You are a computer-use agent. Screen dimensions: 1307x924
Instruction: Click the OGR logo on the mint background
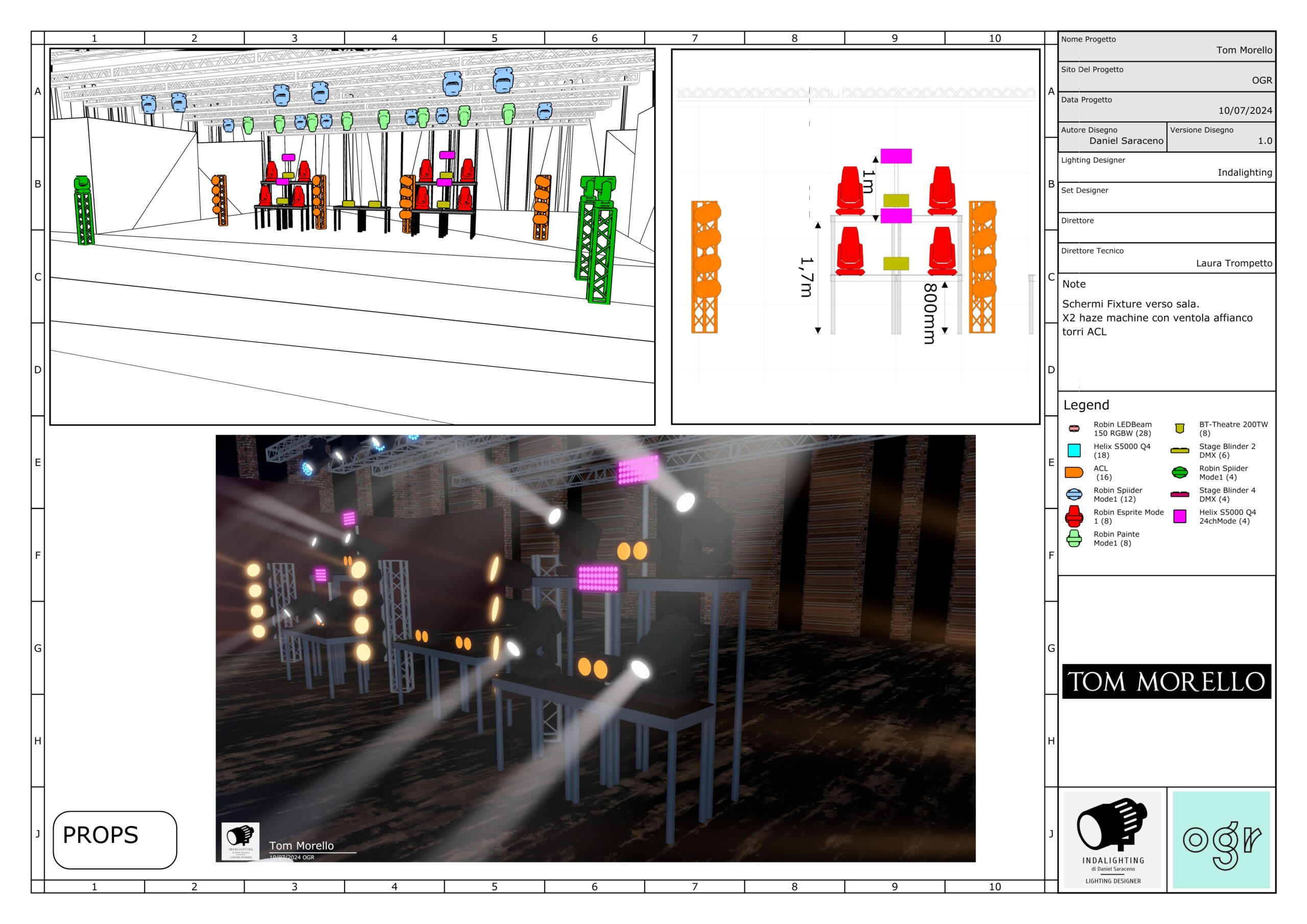click(1221, 839)
